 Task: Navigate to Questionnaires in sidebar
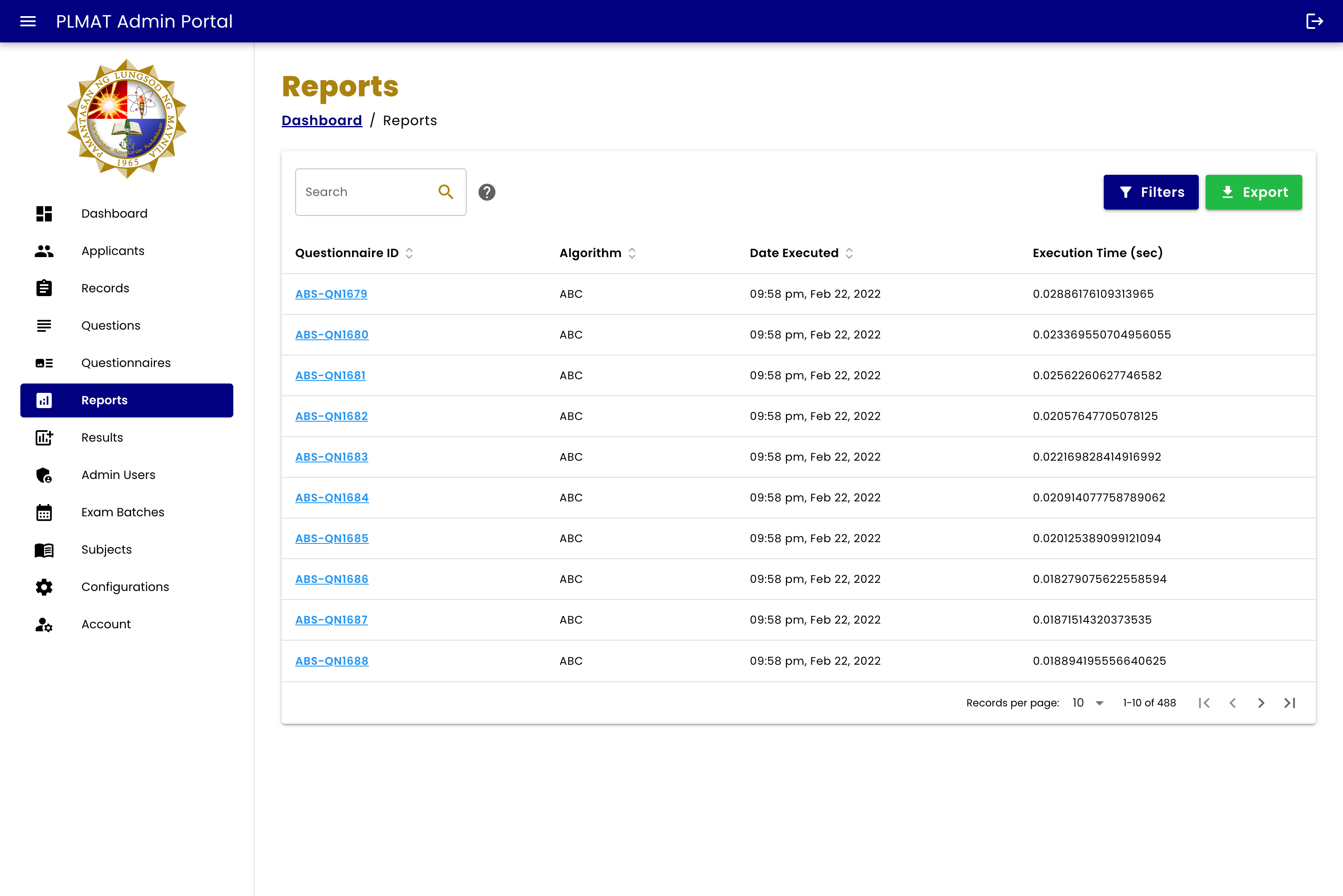(x=126, y=363)
